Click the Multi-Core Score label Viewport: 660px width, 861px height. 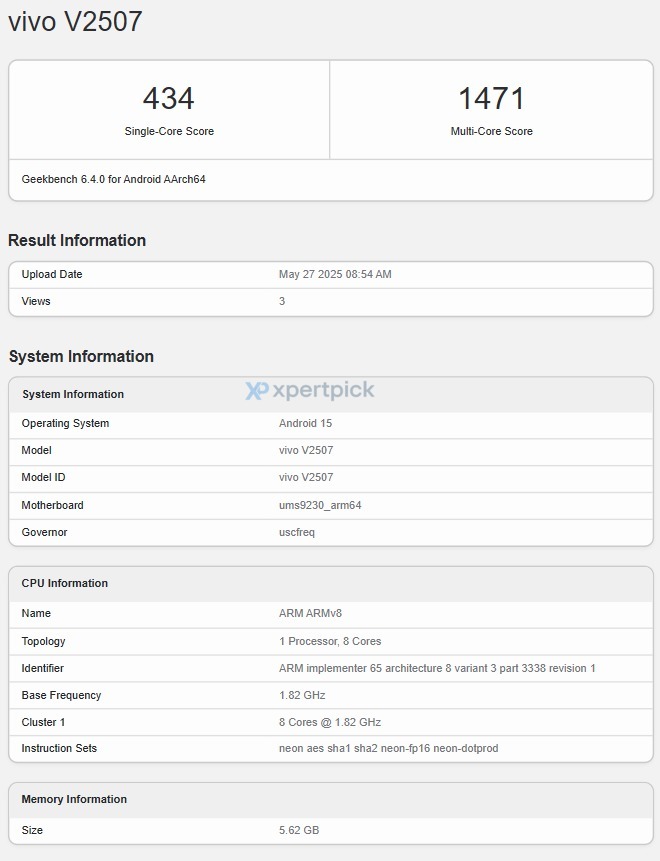[x=491, y=131]
